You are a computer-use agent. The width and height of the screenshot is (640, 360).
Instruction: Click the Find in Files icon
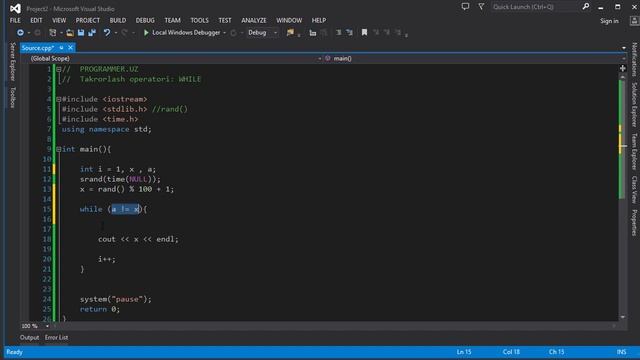pos(290,33)
